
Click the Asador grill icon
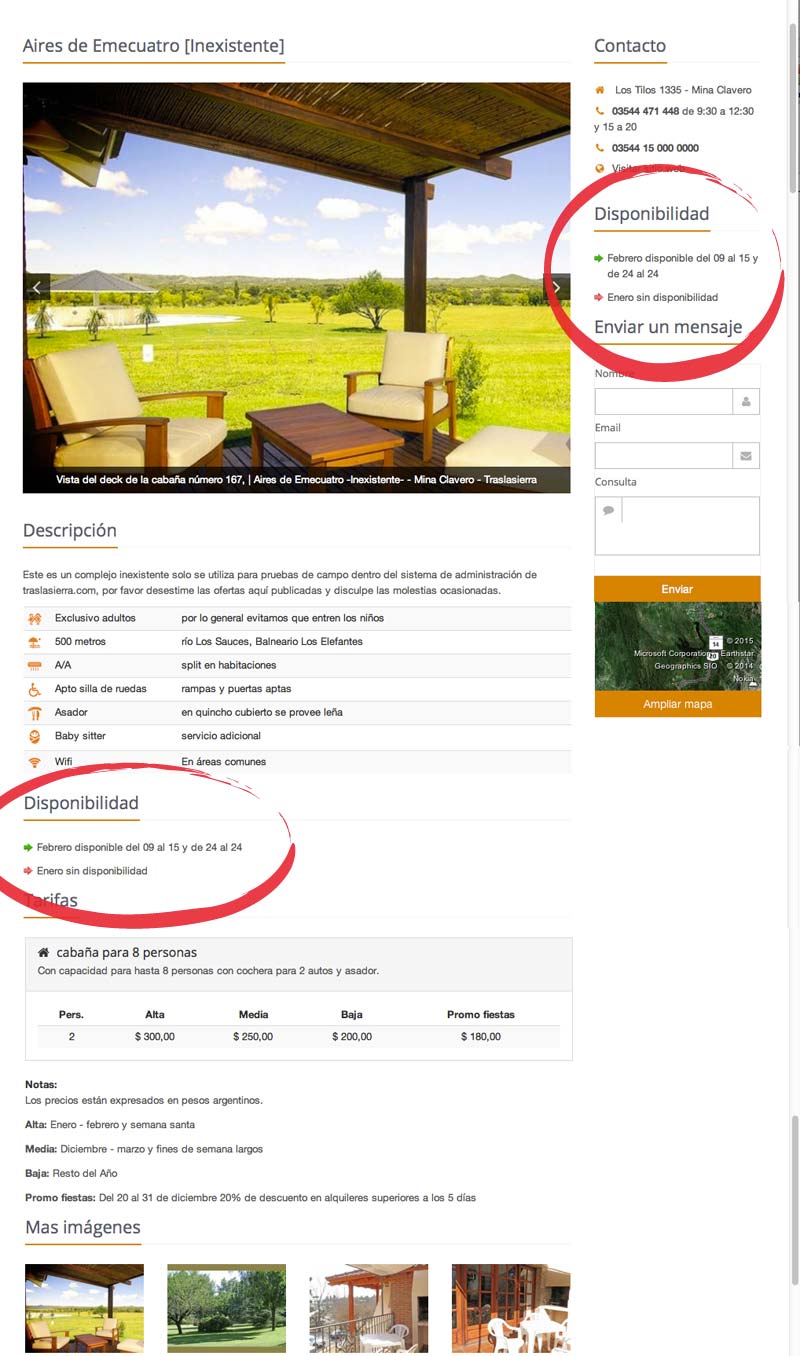34,713
